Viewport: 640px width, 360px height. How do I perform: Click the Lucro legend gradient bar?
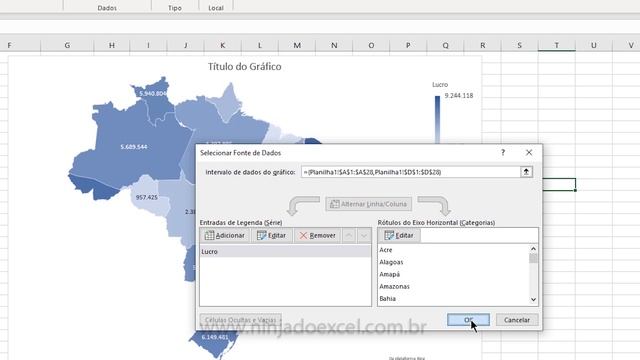(437, 119)
